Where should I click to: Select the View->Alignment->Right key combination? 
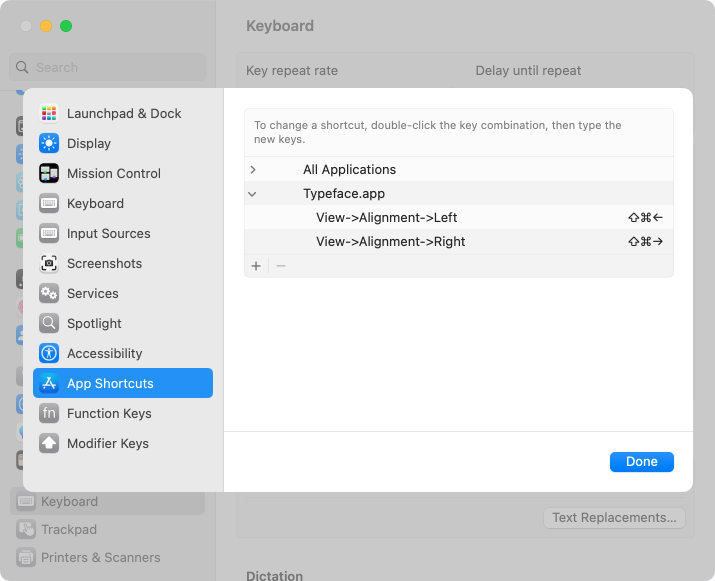(x=645, y=242)
